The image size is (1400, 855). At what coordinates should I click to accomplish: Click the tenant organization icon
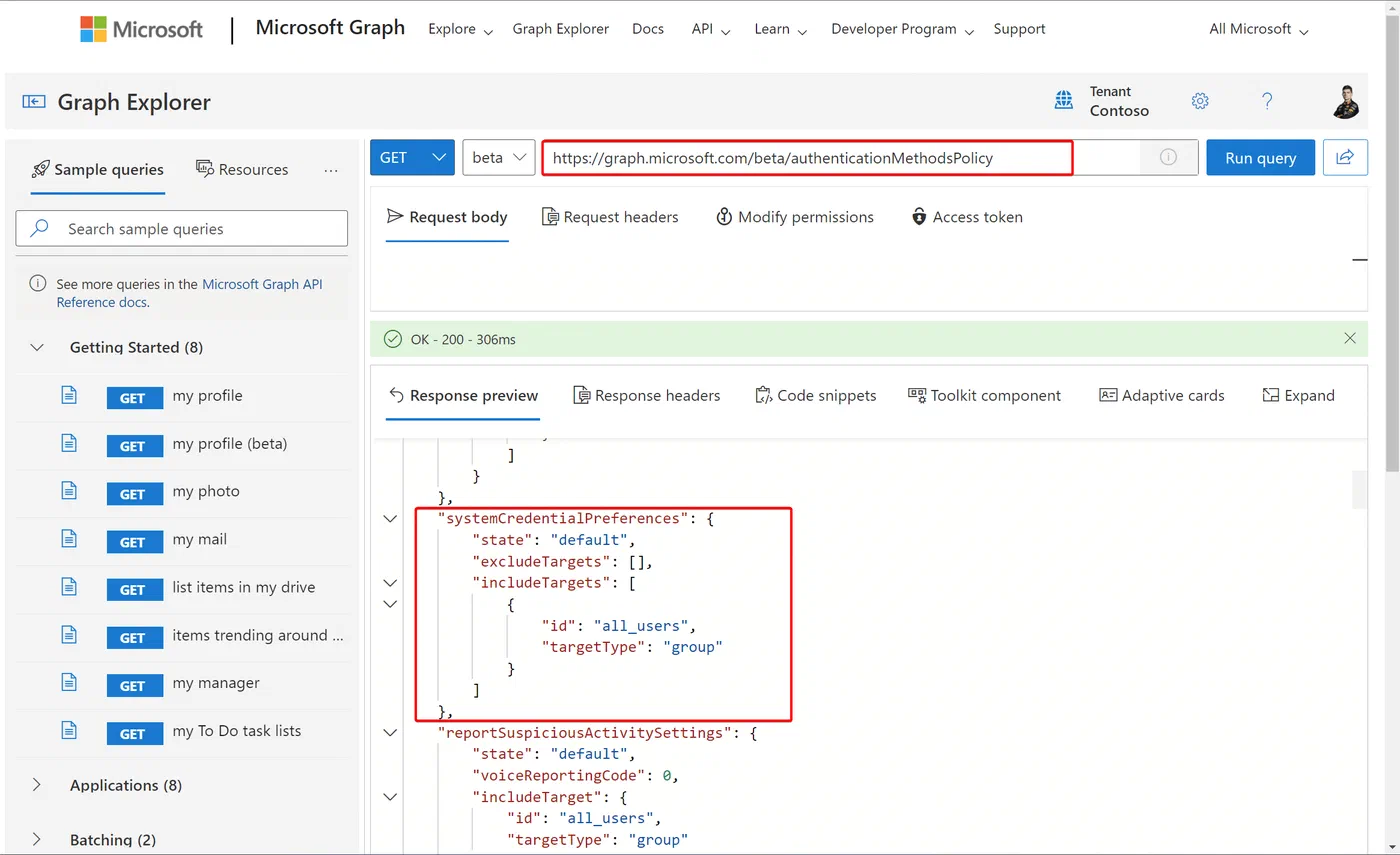[x=1064, y=101]
